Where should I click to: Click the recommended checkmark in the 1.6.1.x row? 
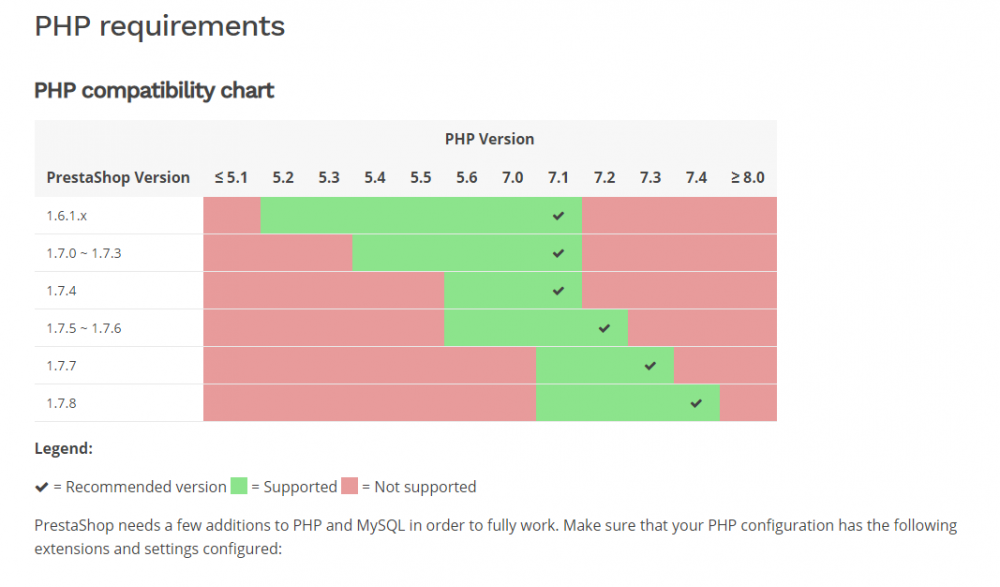558,216
